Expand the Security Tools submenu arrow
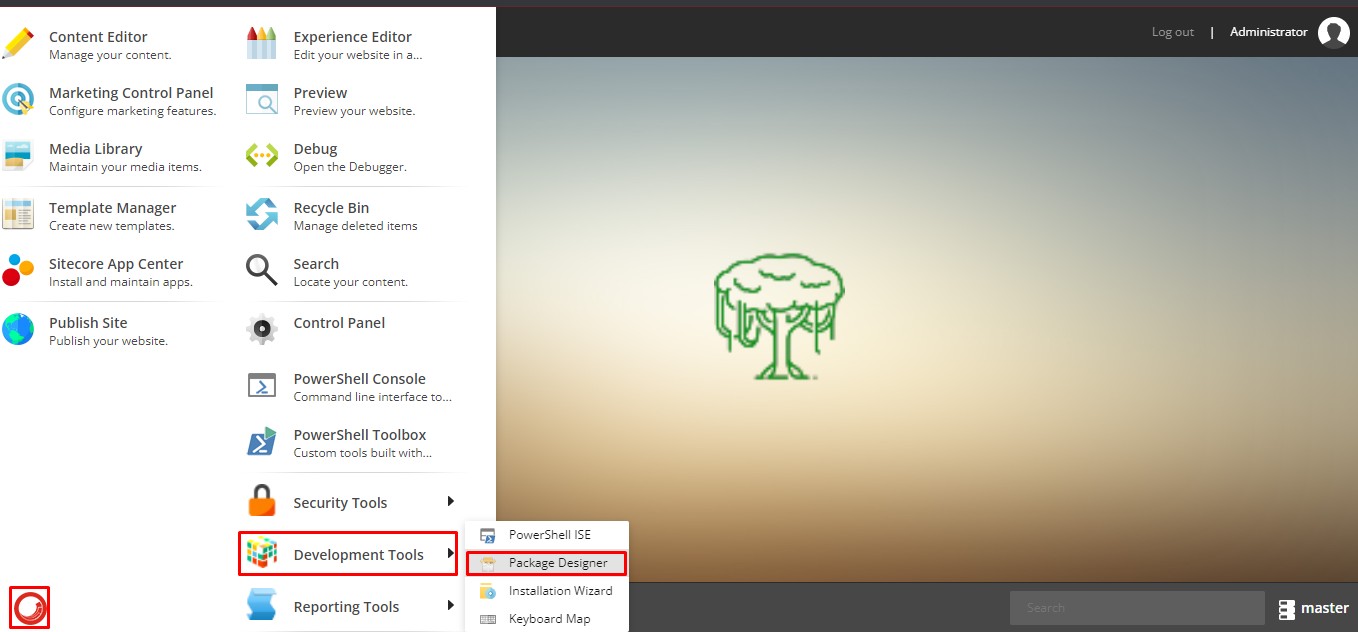The image size is (1358, 632). pyautogui.click(x=451, y=501)
